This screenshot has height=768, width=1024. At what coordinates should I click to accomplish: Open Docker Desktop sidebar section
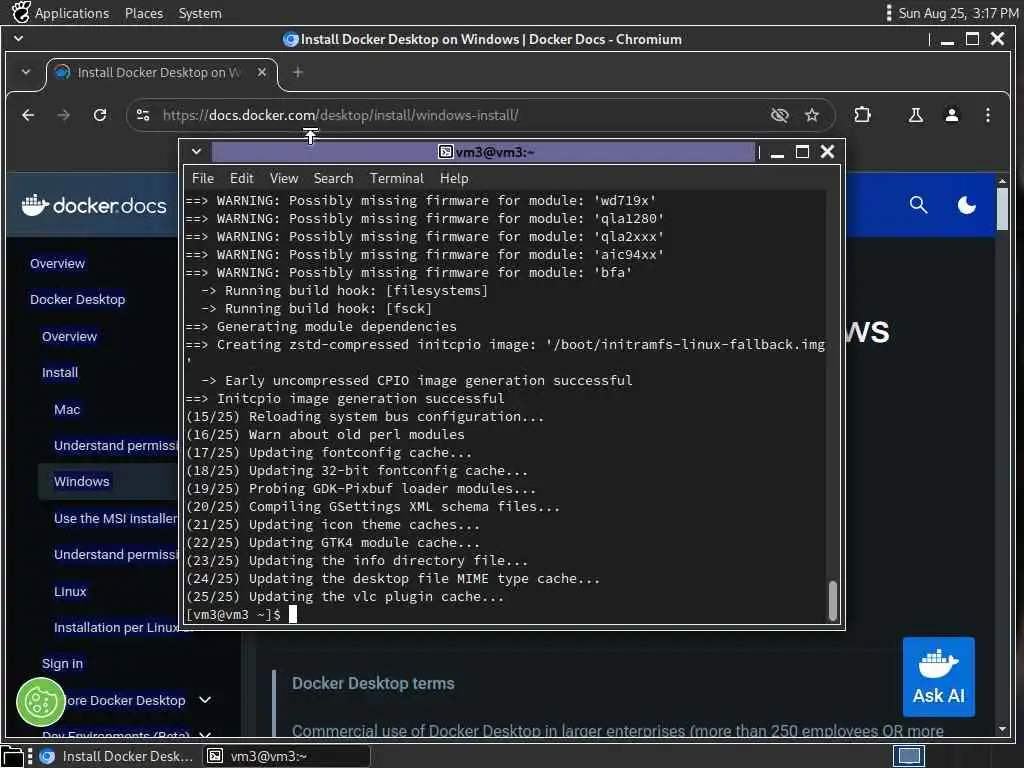click(77, 299)
